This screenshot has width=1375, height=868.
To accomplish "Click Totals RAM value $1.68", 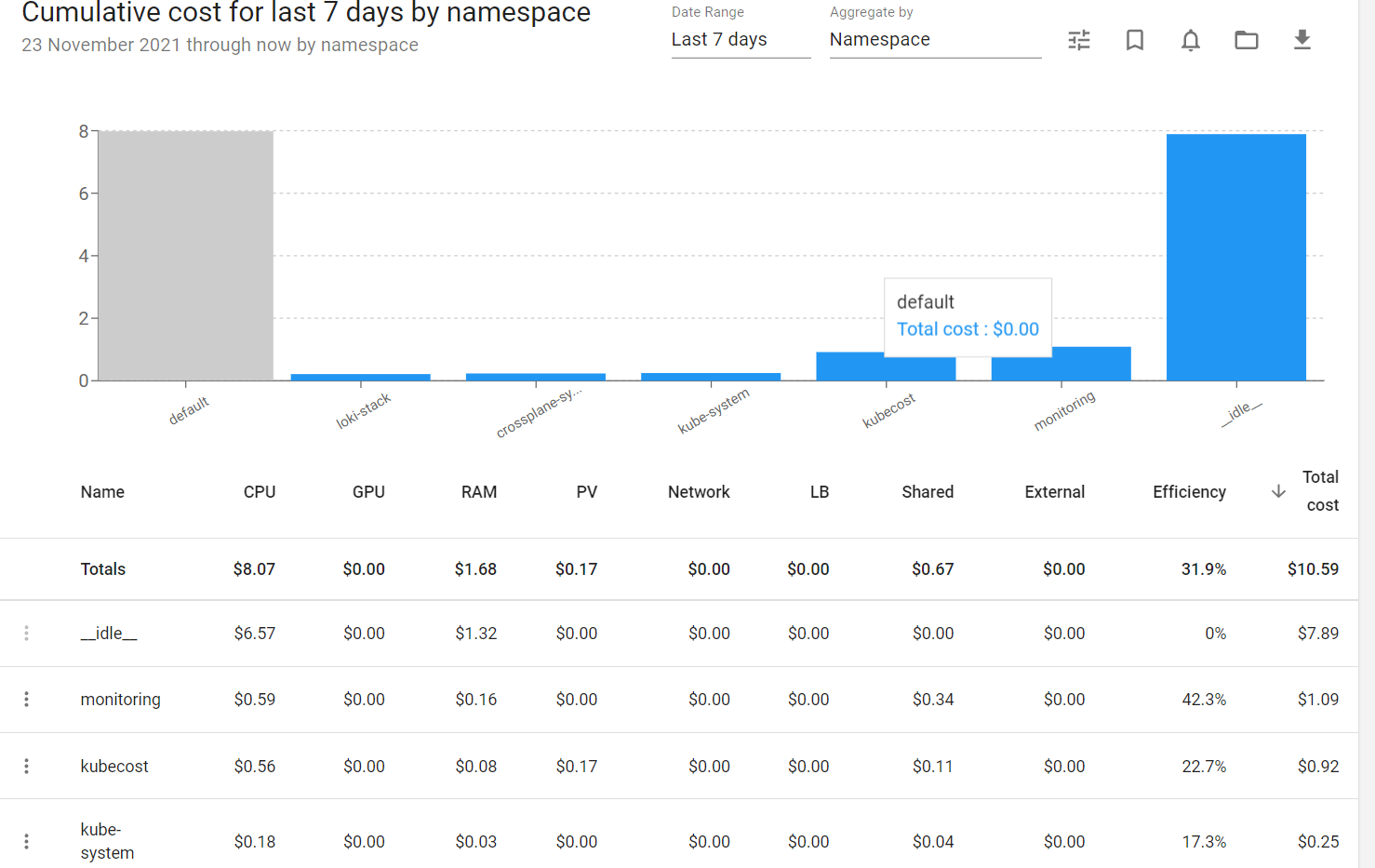I will [x=476, y=569].
